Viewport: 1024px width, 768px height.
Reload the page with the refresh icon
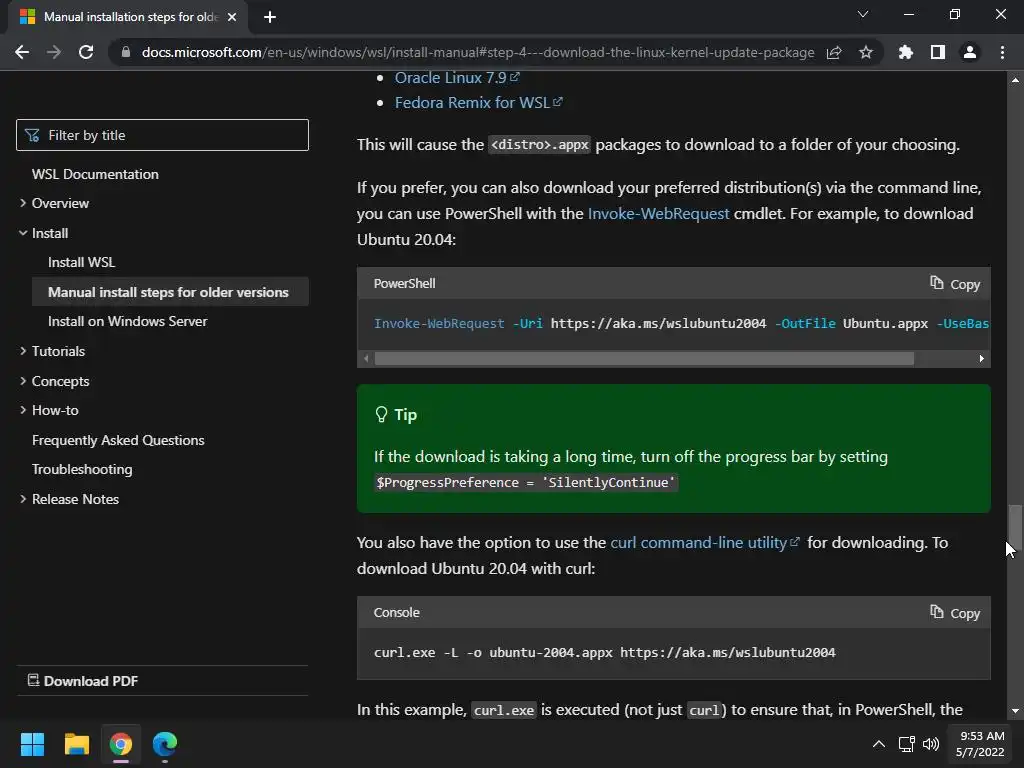[86, 52]
